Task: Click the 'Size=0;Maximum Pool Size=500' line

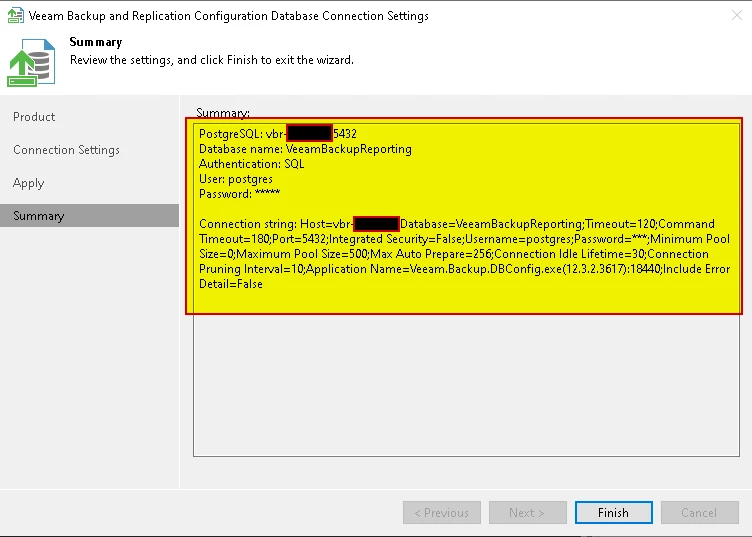Action: pos(454,254)
